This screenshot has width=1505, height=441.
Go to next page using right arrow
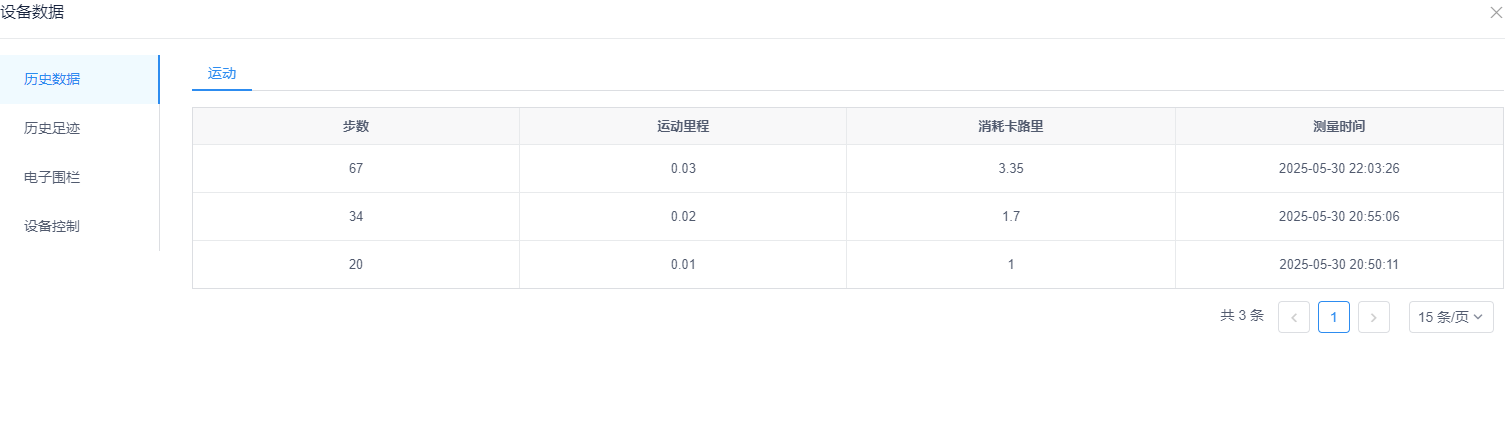(1374, 317)
